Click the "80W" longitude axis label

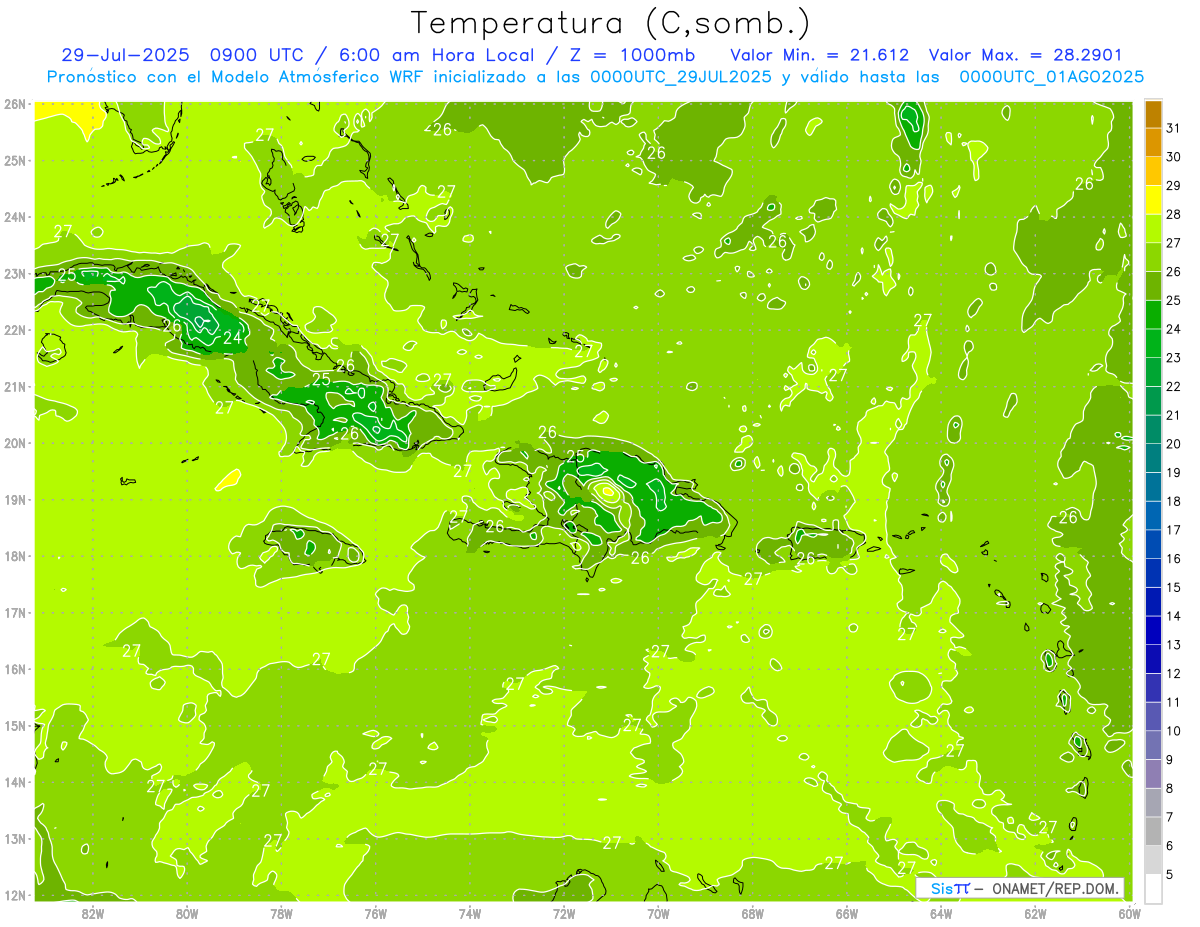click(187, 913)
